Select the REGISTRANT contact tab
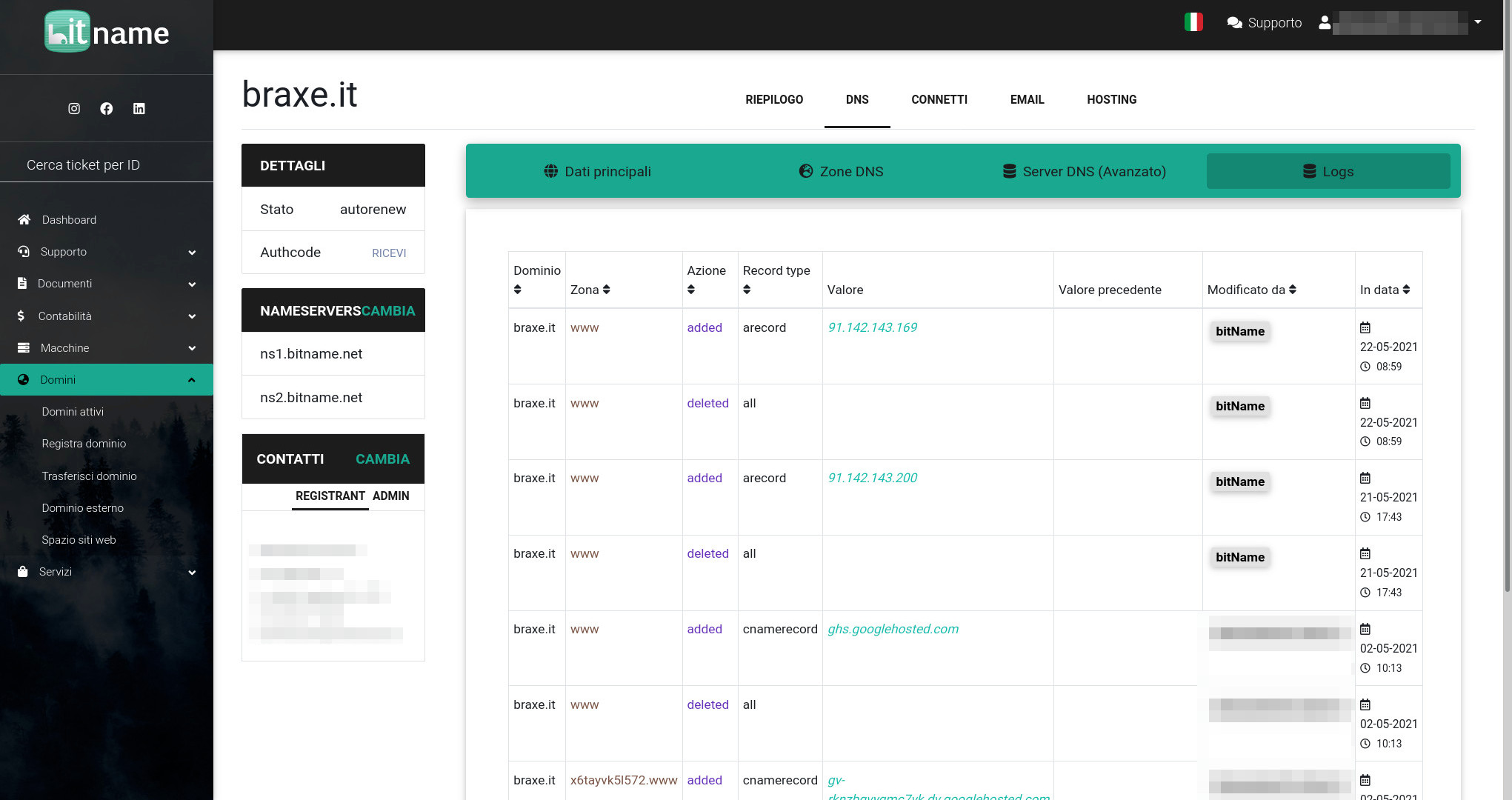The width and height of the screenshot is (1512, 800). tap(330, 496)
